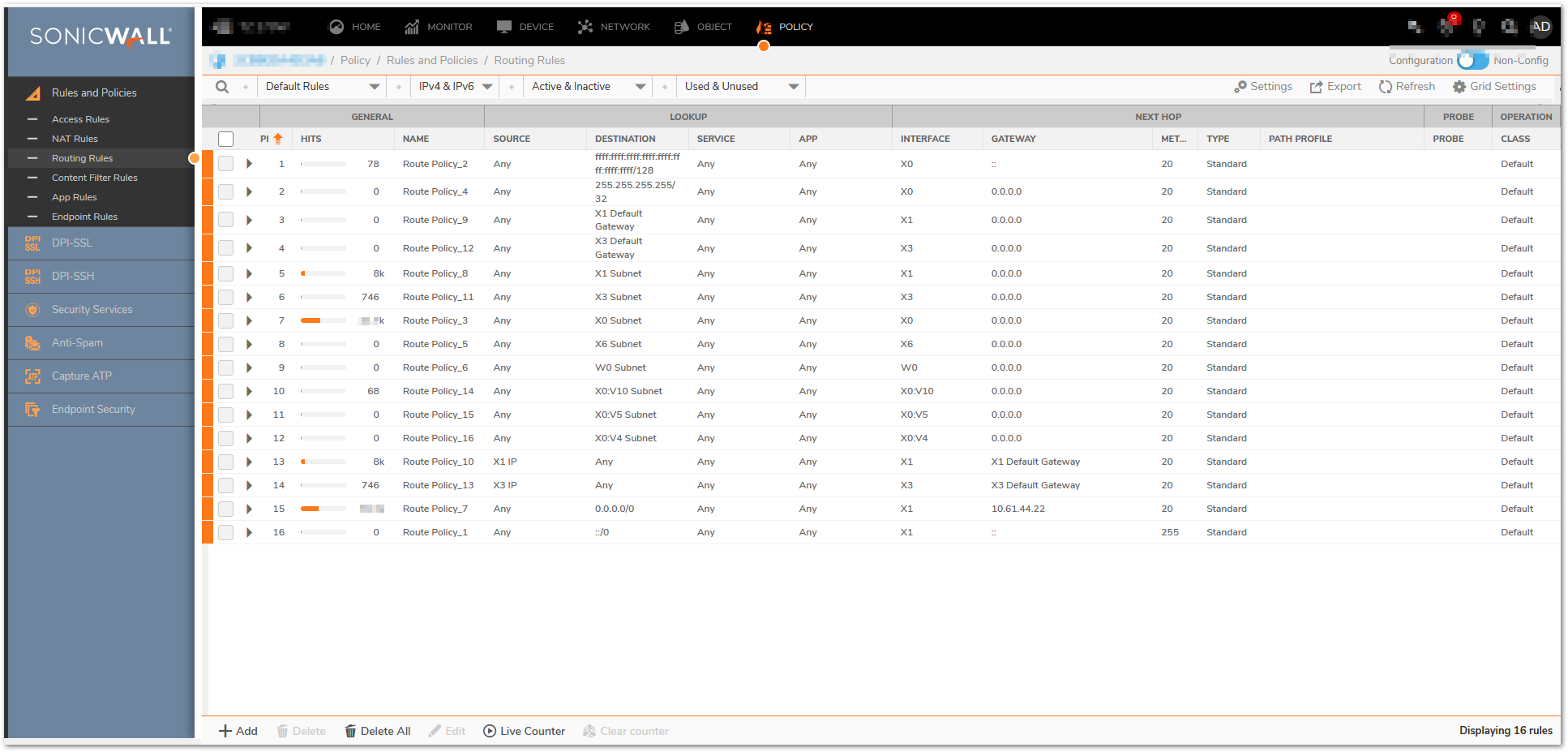The width and height of the screenshot is (1568, 752).
Task: Open the IPv4 & IPv6 dropdown
Action: [x=455, y=87]
